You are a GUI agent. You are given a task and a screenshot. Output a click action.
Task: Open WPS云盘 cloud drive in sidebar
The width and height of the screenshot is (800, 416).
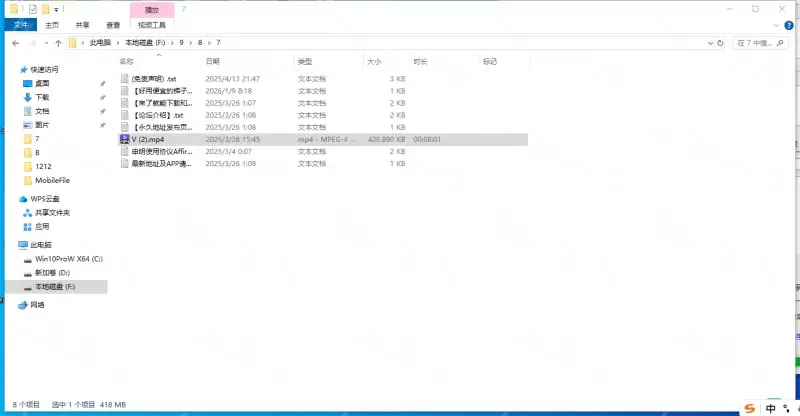pyautogui.click(x=44, y=199)
